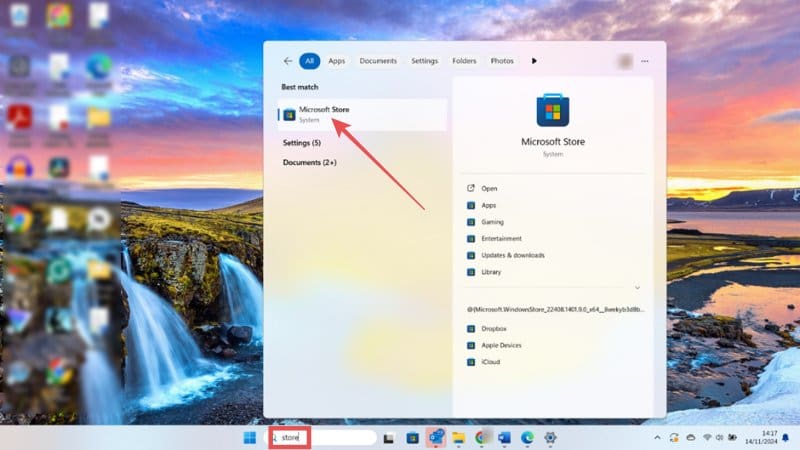This screenshot has width=800, height=450.
Task: Open the Settings gear on the taskbar
Action: click(549, 438)
